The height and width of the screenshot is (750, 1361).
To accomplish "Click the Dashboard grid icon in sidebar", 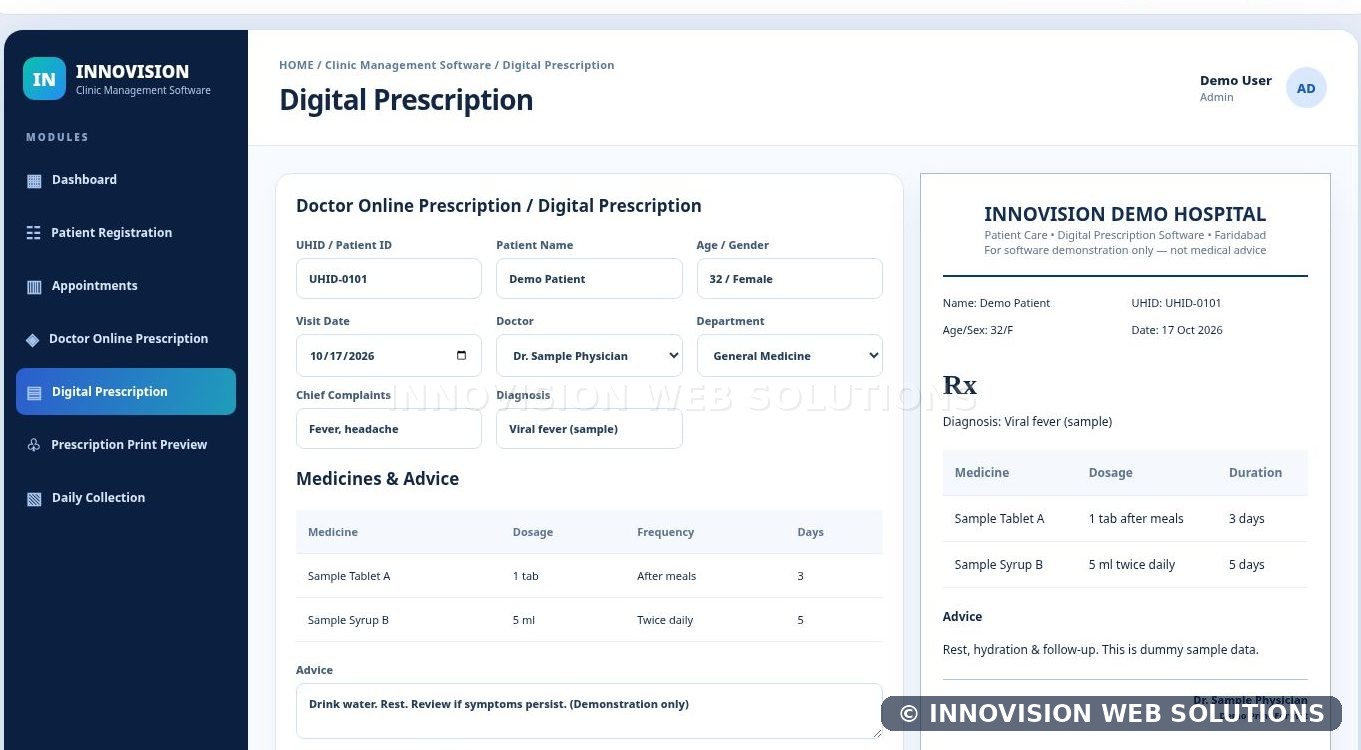I will pos(34,181).
